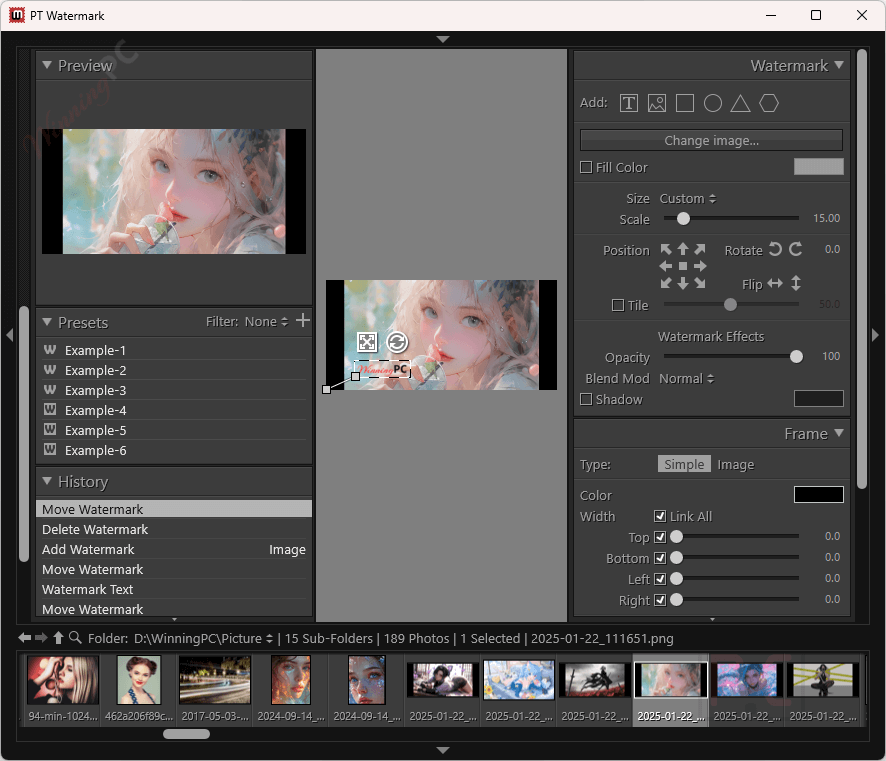Open the folder search magnifier
886x761 pixels.
coord(75,638)
